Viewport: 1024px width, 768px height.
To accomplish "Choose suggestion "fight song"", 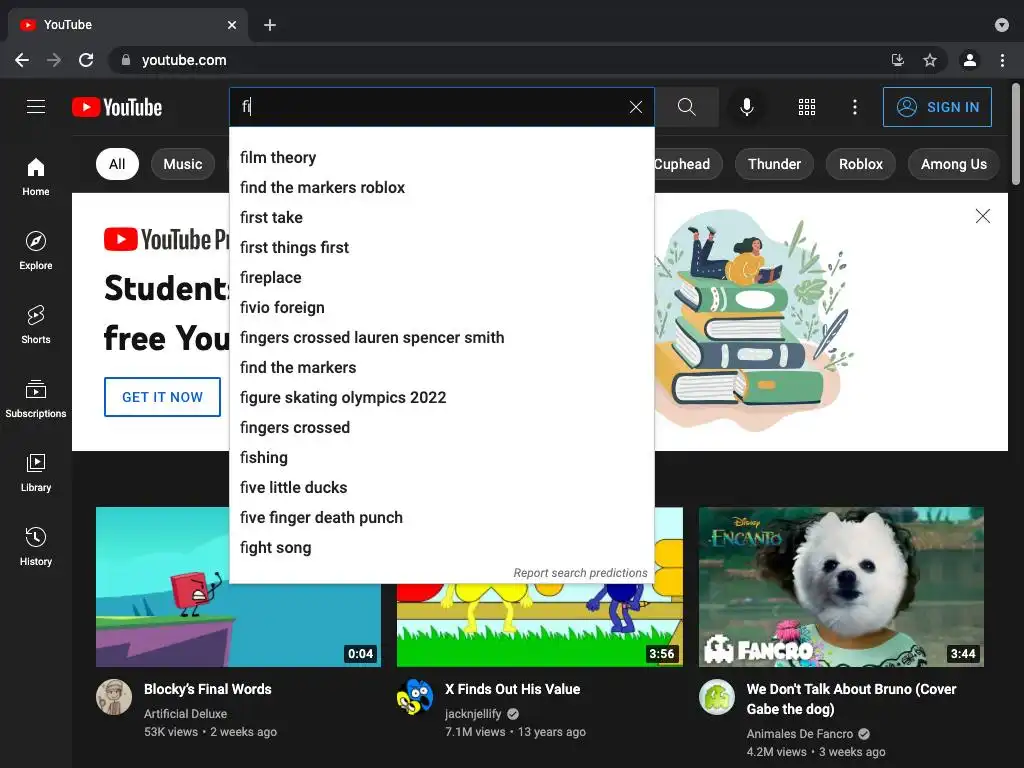I will (x=442, y=548).
